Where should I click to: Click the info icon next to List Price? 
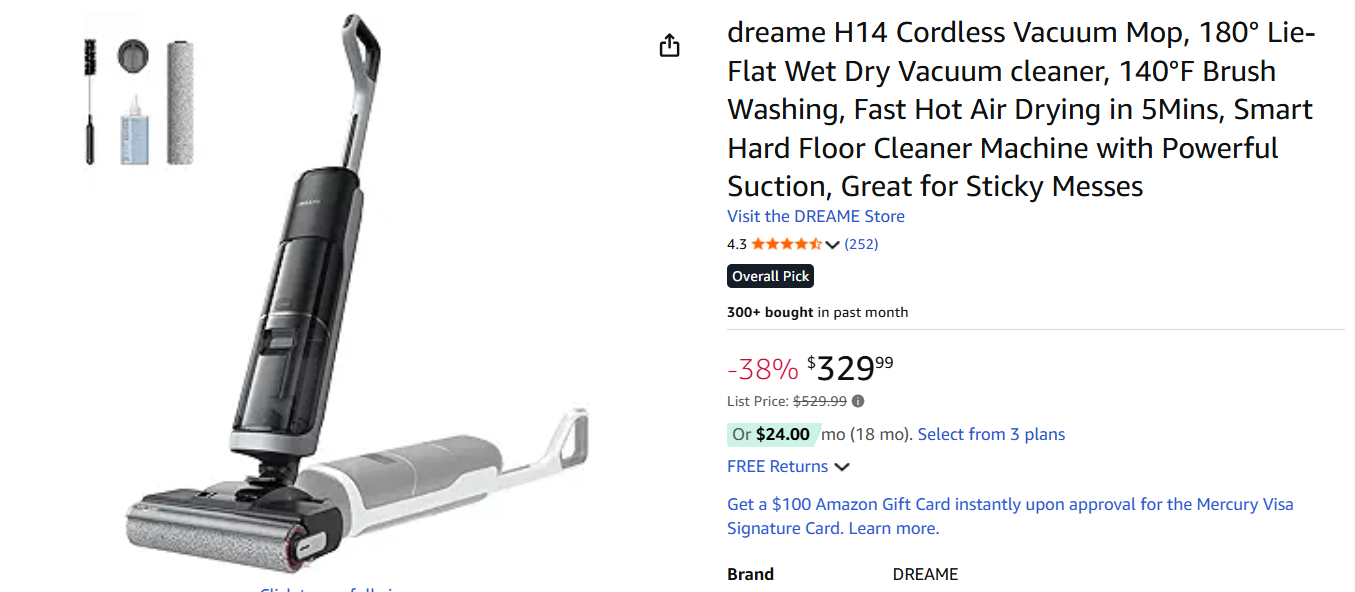point(858,401)
